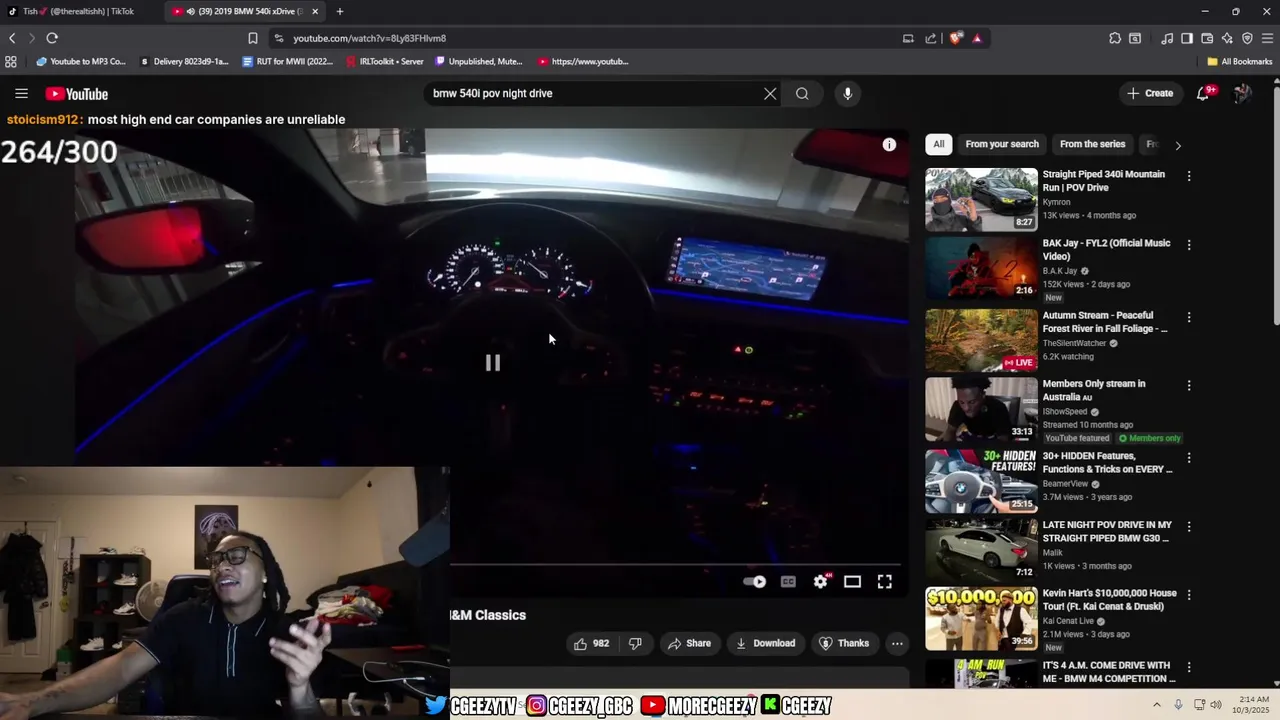Open Brave VPN shield icon
Viewport: 1280px width, 720px height.
[1247, 38]
